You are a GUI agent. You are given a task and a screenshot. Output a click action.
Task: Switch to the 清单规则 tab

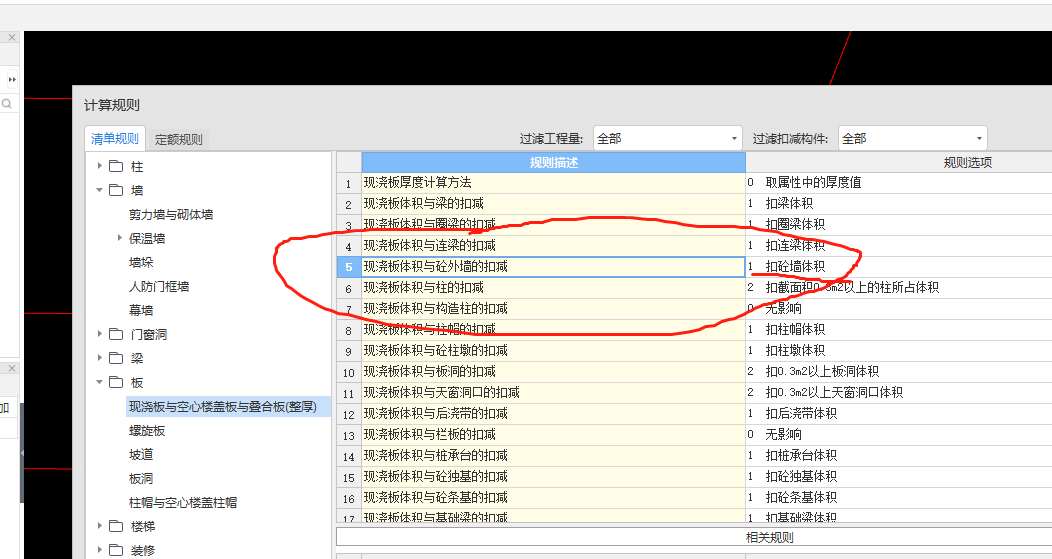click(115, 139)
